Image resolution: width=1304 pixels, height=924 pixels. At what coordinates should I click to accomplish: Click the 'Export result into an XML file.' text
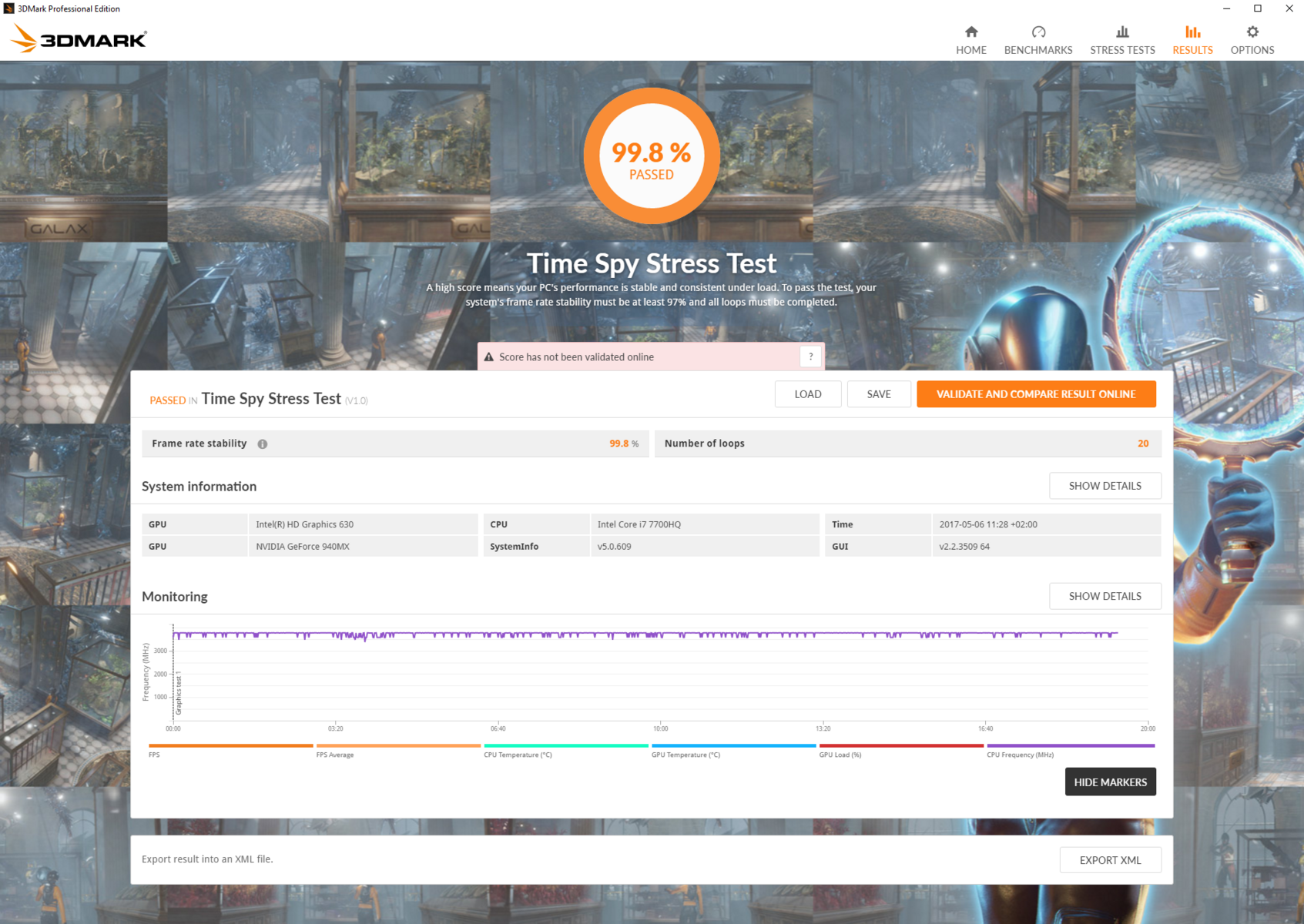coord(207,859)
